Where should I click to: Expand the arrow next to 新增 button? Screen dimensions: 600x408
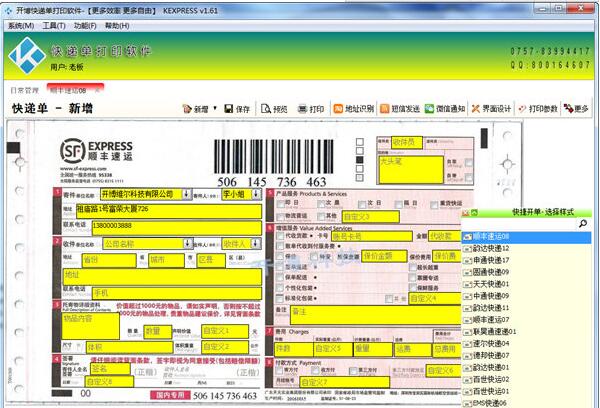pyautogui.click(x=215, y=109)
